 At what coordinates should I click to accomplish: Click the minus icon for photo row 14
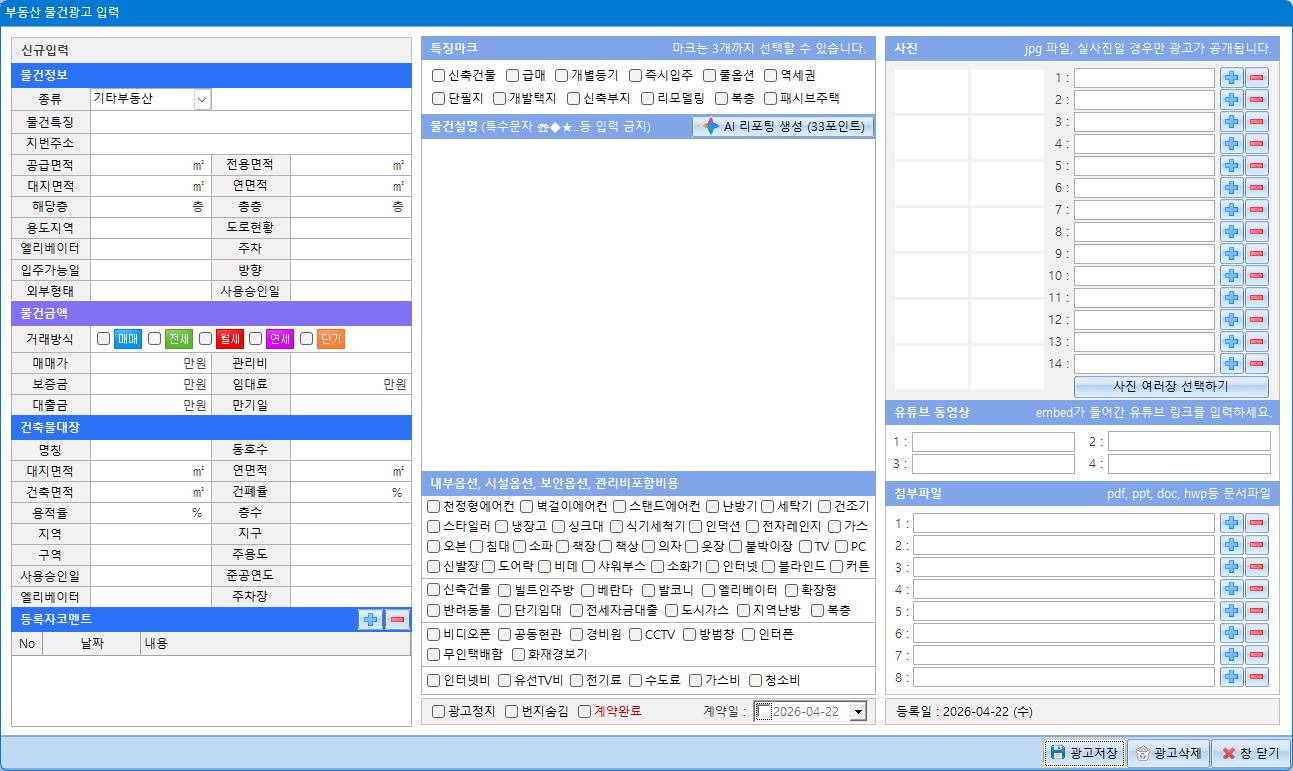coord(1257,364)
